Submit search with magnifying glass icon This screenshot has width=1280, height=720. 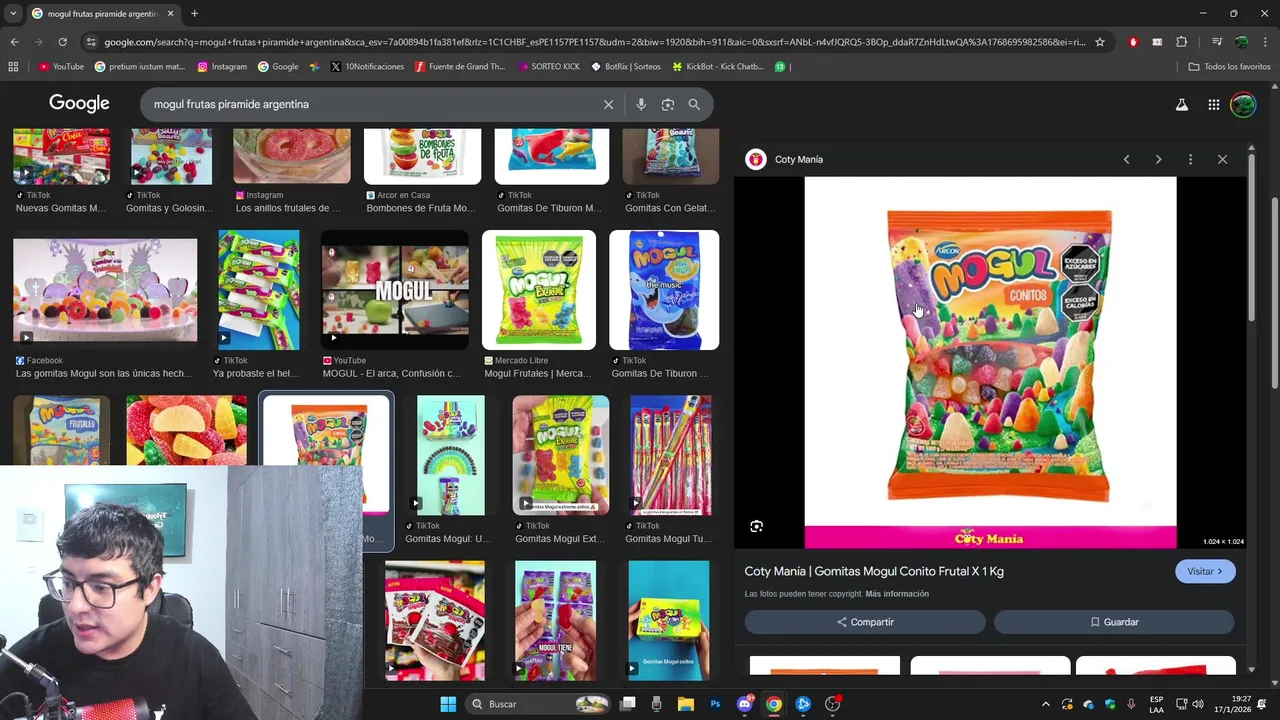694,104
